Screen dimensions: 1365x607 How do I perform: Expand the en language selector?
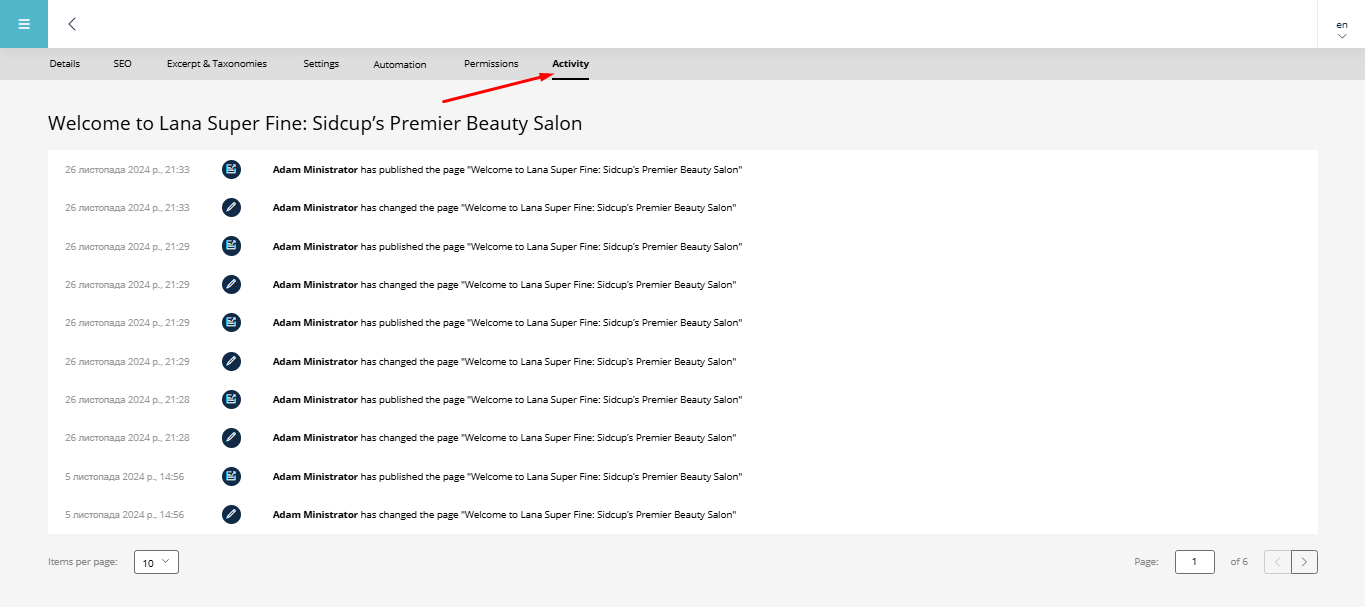(x=1341, y=30)
